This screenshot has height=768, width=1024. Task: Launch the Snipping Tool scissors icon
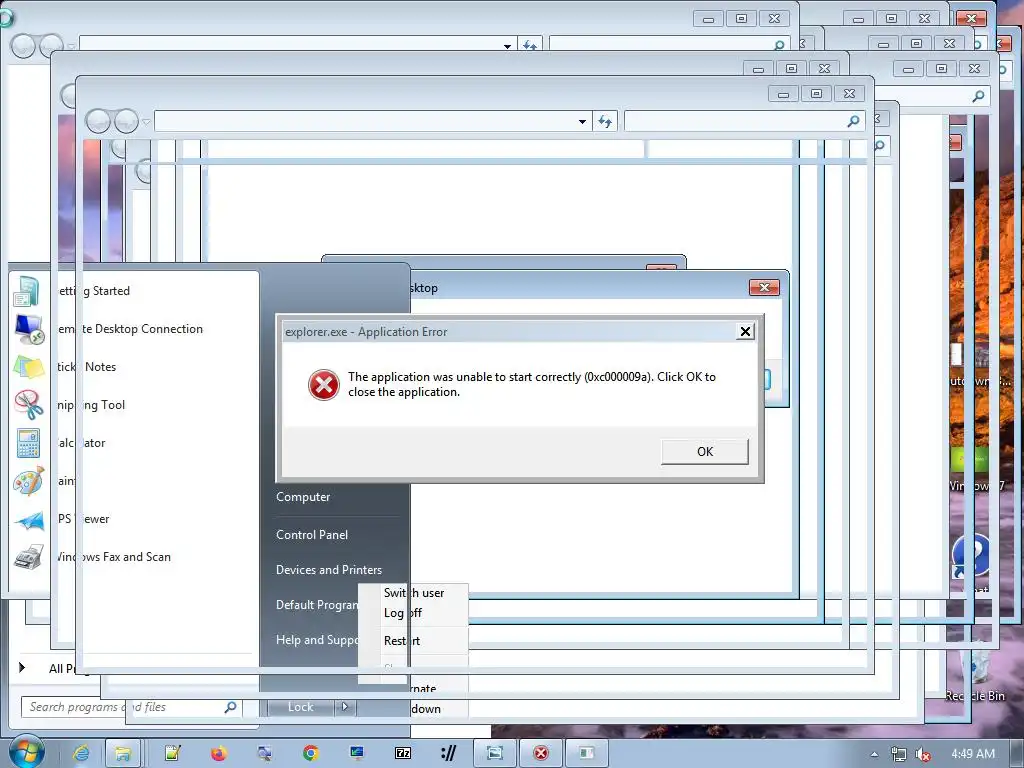[x=28, y=405]
